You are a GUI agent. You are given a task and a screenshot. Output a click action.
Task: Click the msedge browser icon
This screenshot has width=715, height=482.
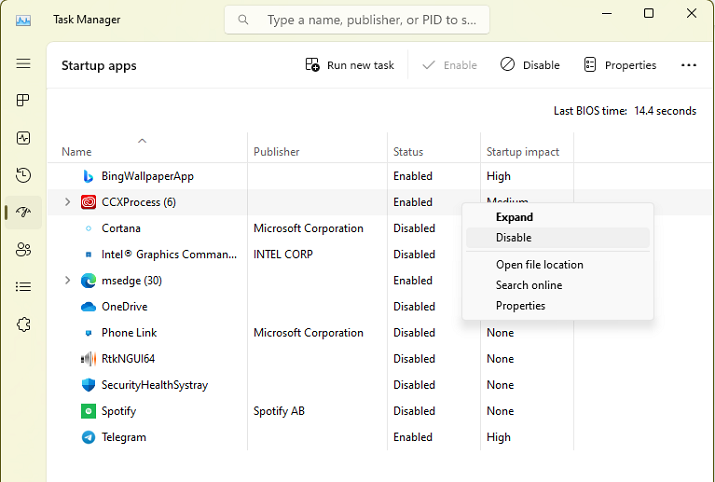(x=88, y=280)
